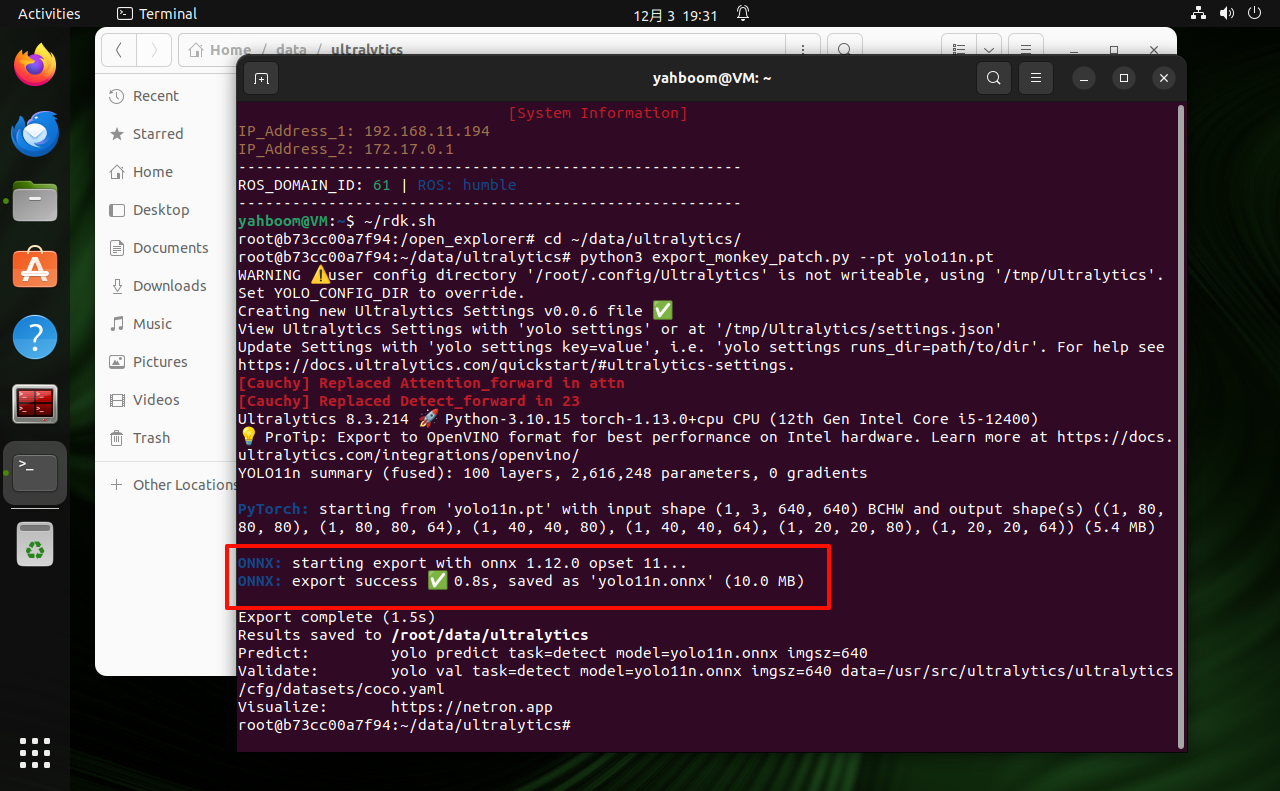Open Desktop in the Files sidebar
This screenshot has width=1280, height=791.
[165, 210]
